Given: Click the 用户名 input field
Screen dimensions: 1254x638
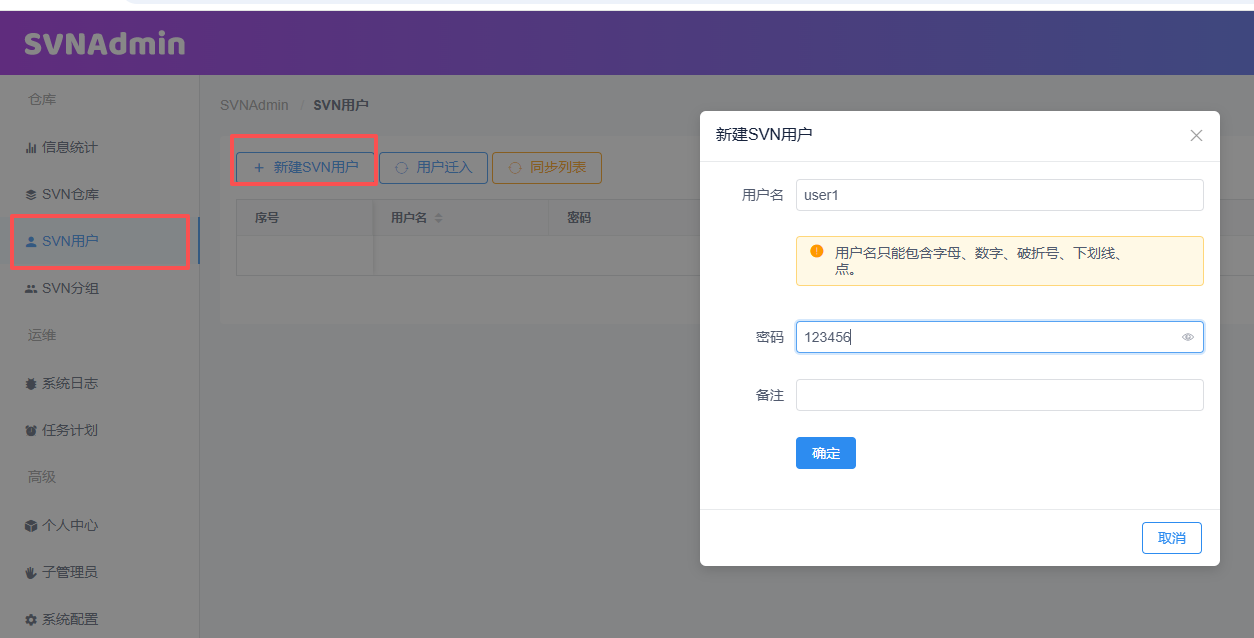Looking at the screenshot, I should pos(1000,195).
